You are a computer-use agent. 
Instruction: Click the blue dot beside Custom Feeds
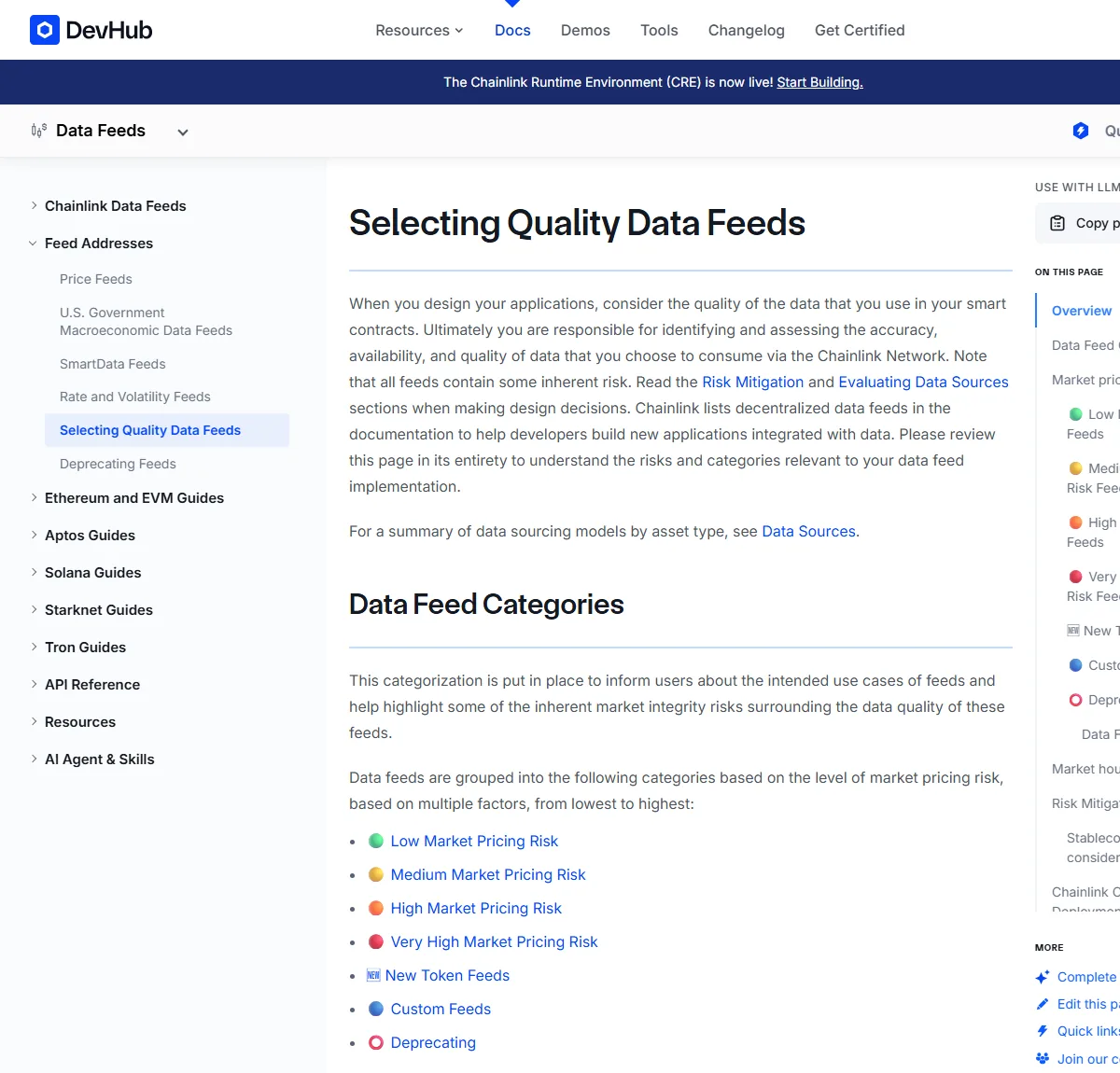376,1009
